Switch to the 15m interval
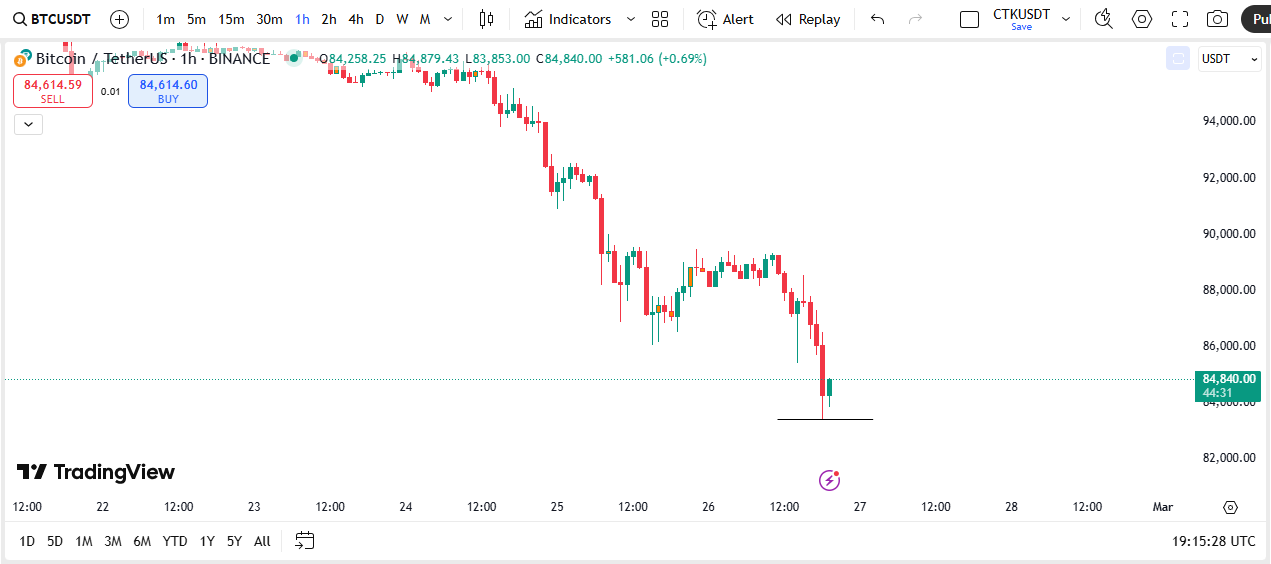The width and height of the screenshot is (1271, 564). point(231,19)
